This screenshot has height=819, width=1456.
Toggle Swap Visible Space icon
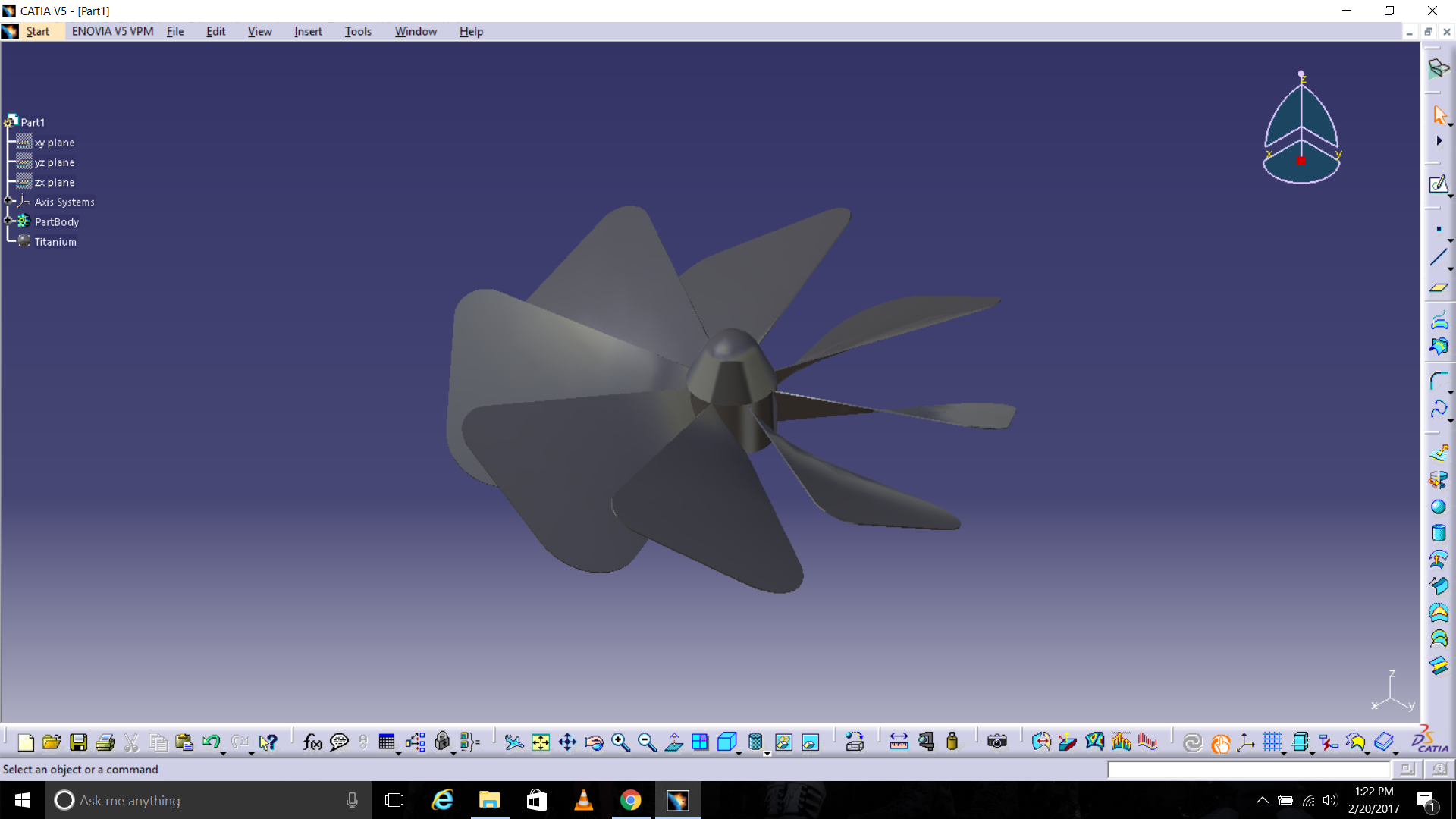(x=810, y=742)
